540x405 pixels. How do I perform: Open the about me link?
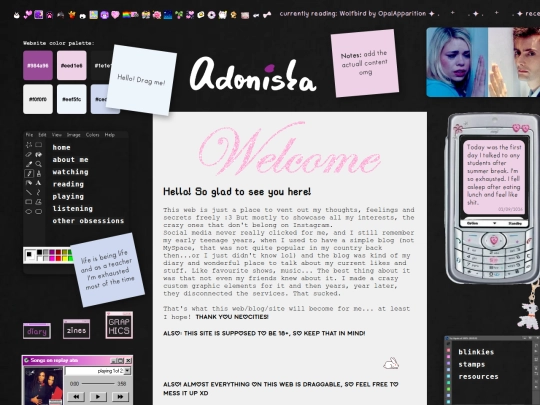point(71,159)
